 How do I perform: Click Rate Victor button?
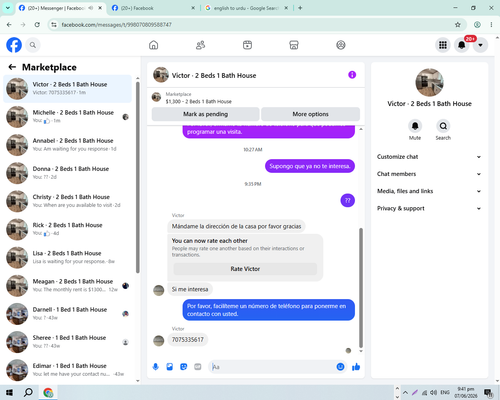click(245, 269)
